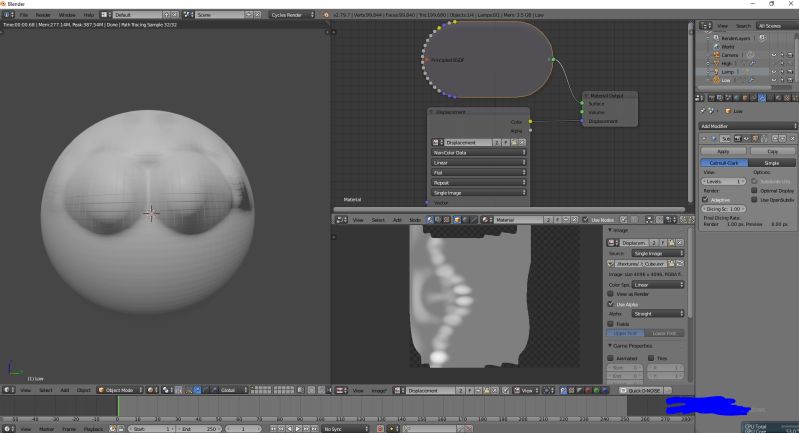The width and height of the screenshot is (799, 433).
Task: Select Lower First field order button
Action: click(x=664, y=333)
